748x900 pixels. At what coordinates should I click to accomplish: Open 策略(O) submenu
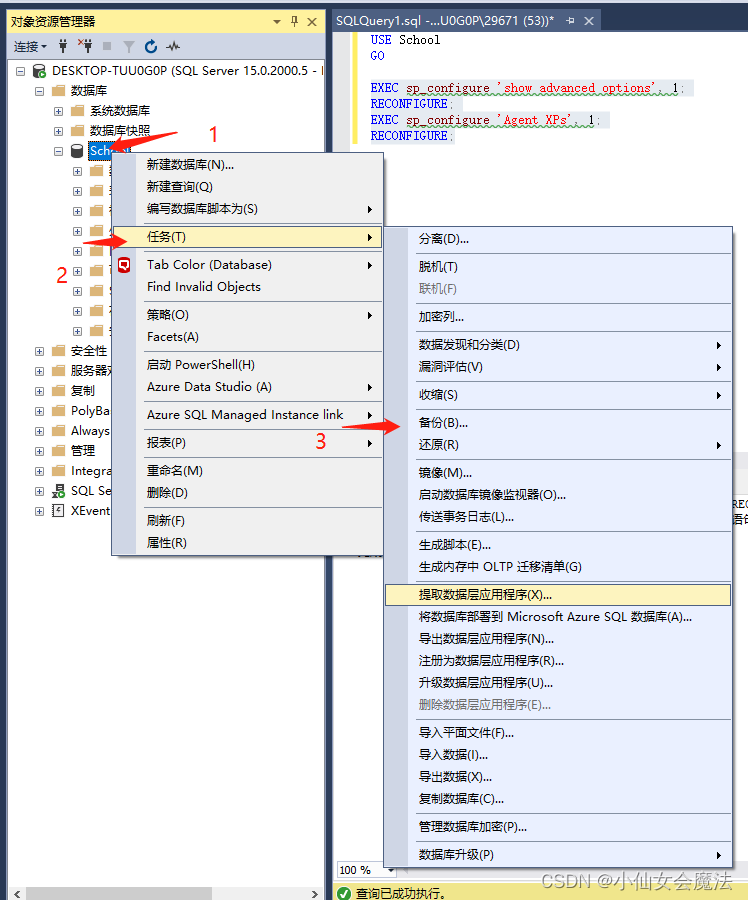248,315
